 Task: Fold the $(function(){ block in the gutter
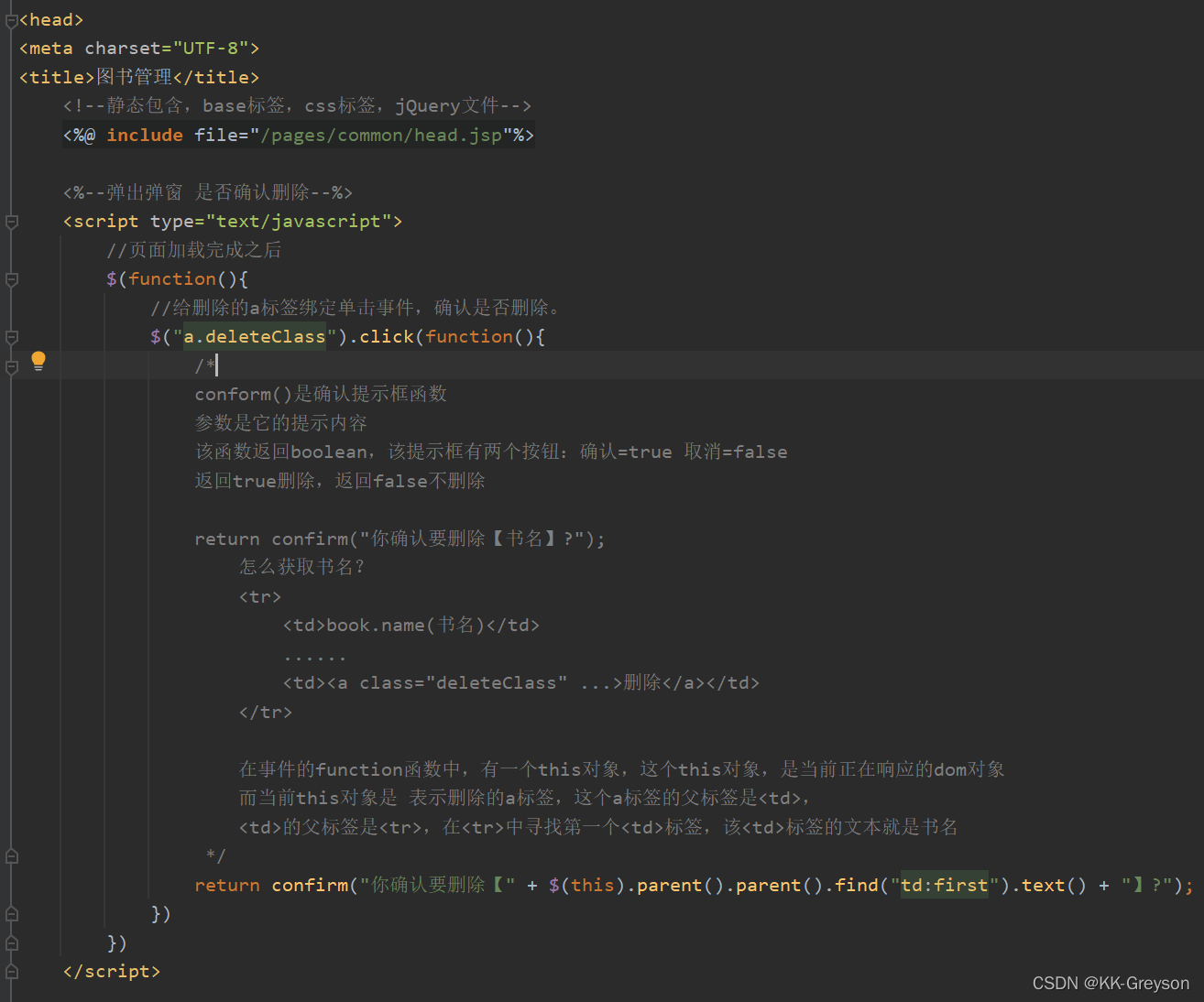click(x=12, y=279)
